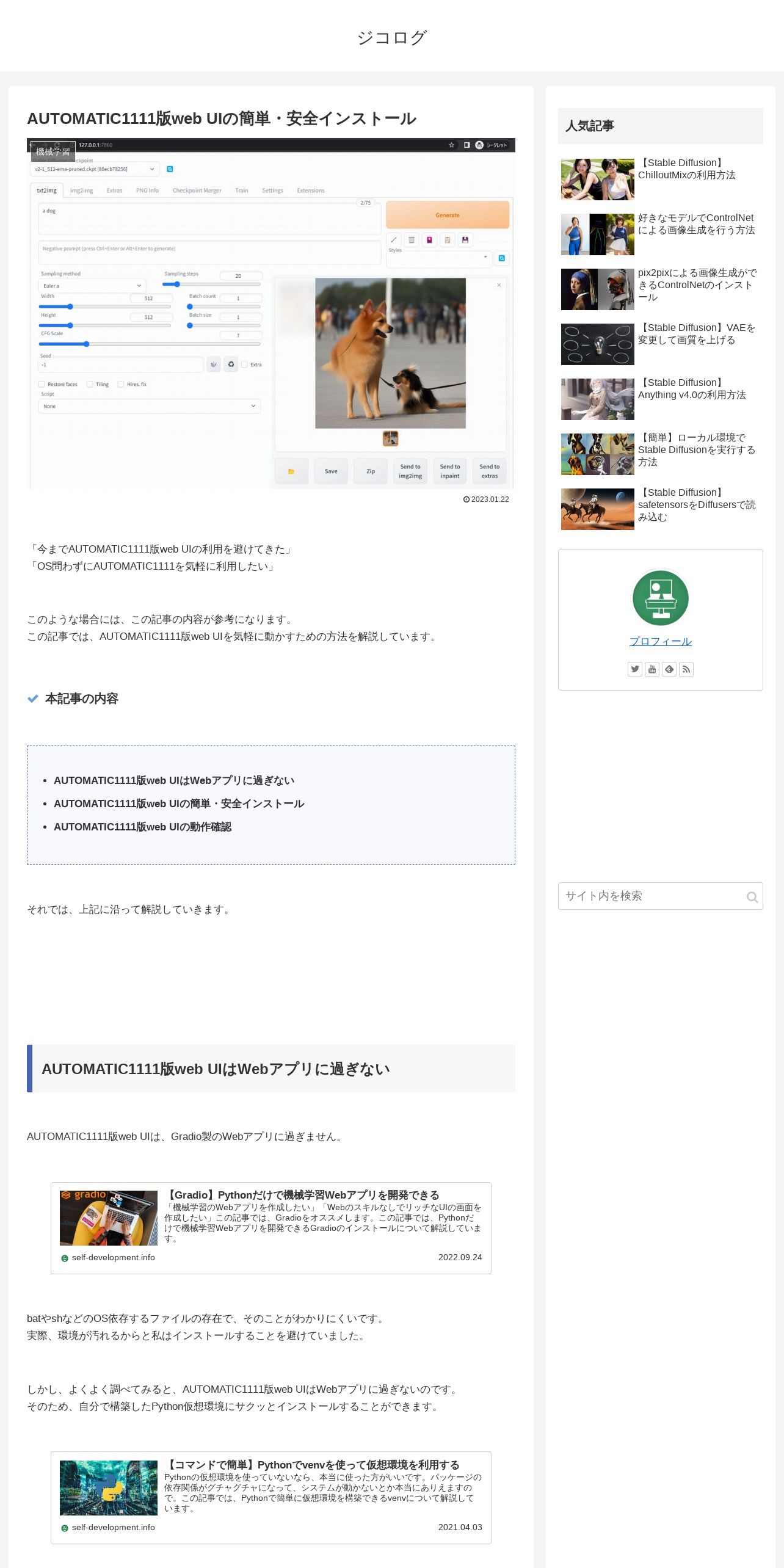Screen dimensions: 784x1568
Task: Toggle Tiling checkbox in the screenshot
Action: point(90,384)
